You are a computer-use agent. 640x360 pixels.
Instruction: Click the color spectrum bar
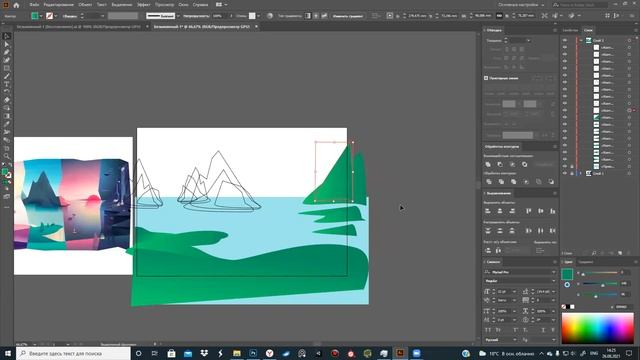(x=598, y=328)
